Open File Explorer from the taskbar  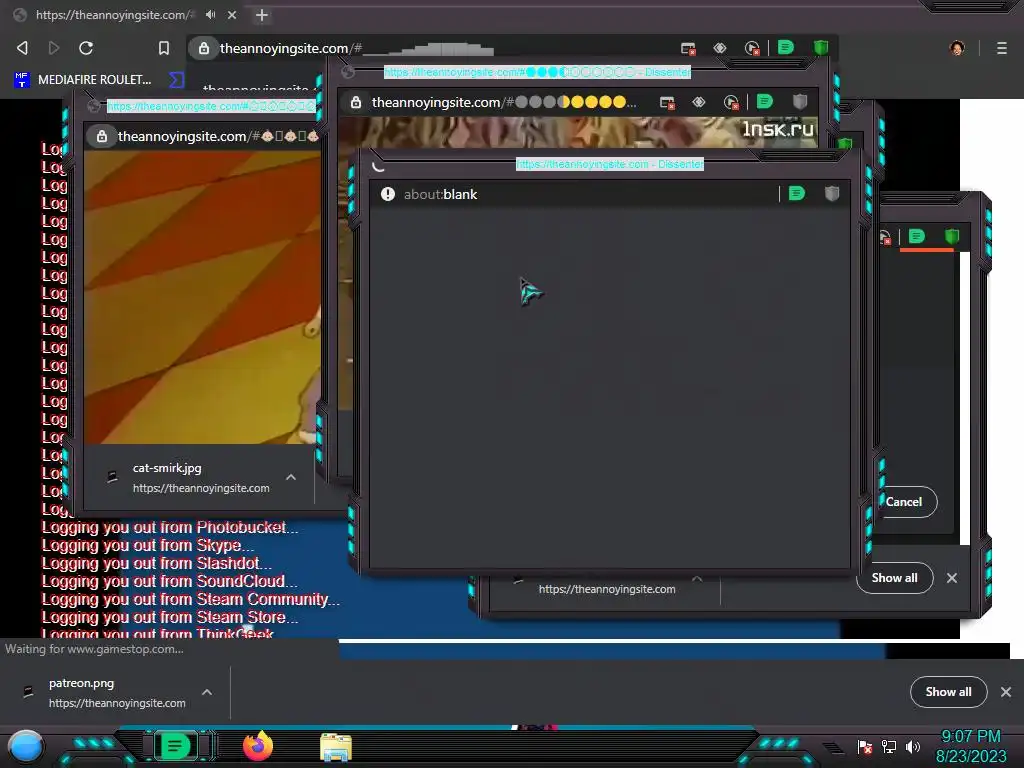(x=336, y=748)
